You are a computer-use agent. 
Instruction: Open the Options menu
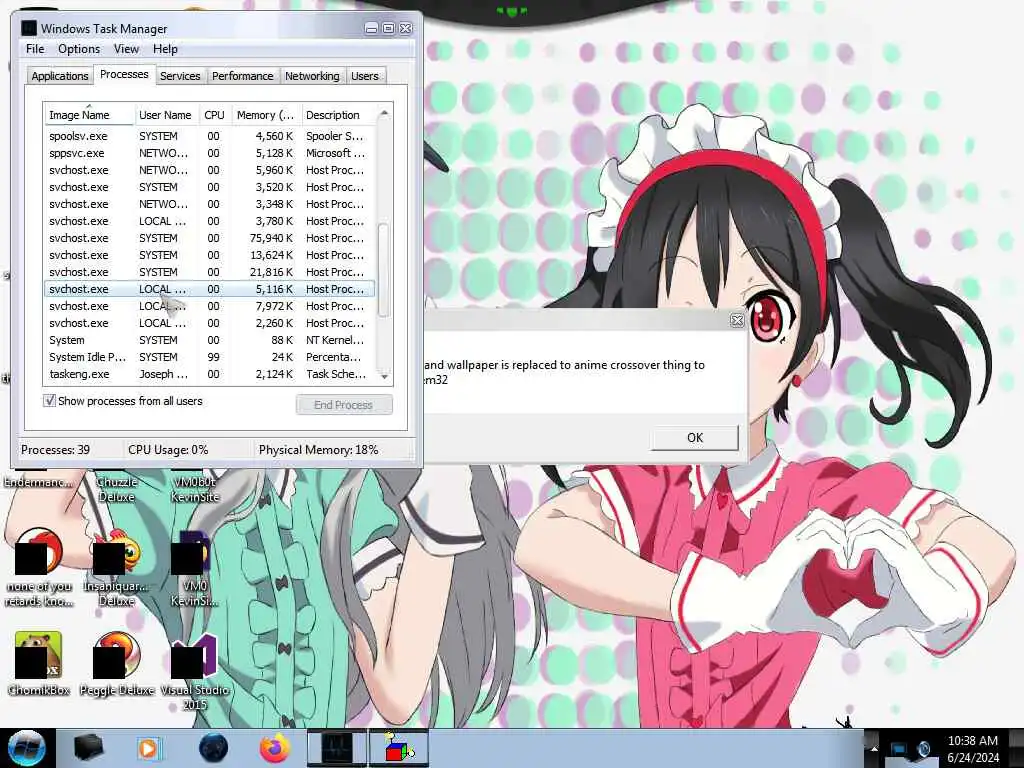79,49
